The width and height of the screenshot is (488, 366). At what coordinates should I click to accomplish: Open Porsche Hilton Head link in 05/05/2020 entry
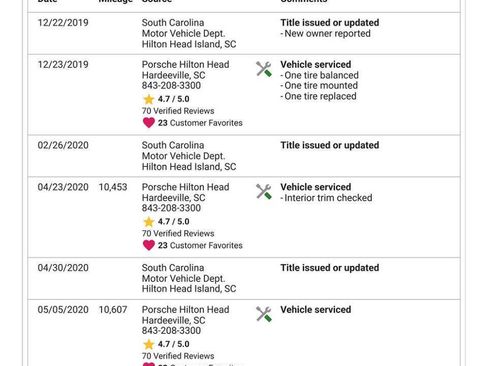185,309
